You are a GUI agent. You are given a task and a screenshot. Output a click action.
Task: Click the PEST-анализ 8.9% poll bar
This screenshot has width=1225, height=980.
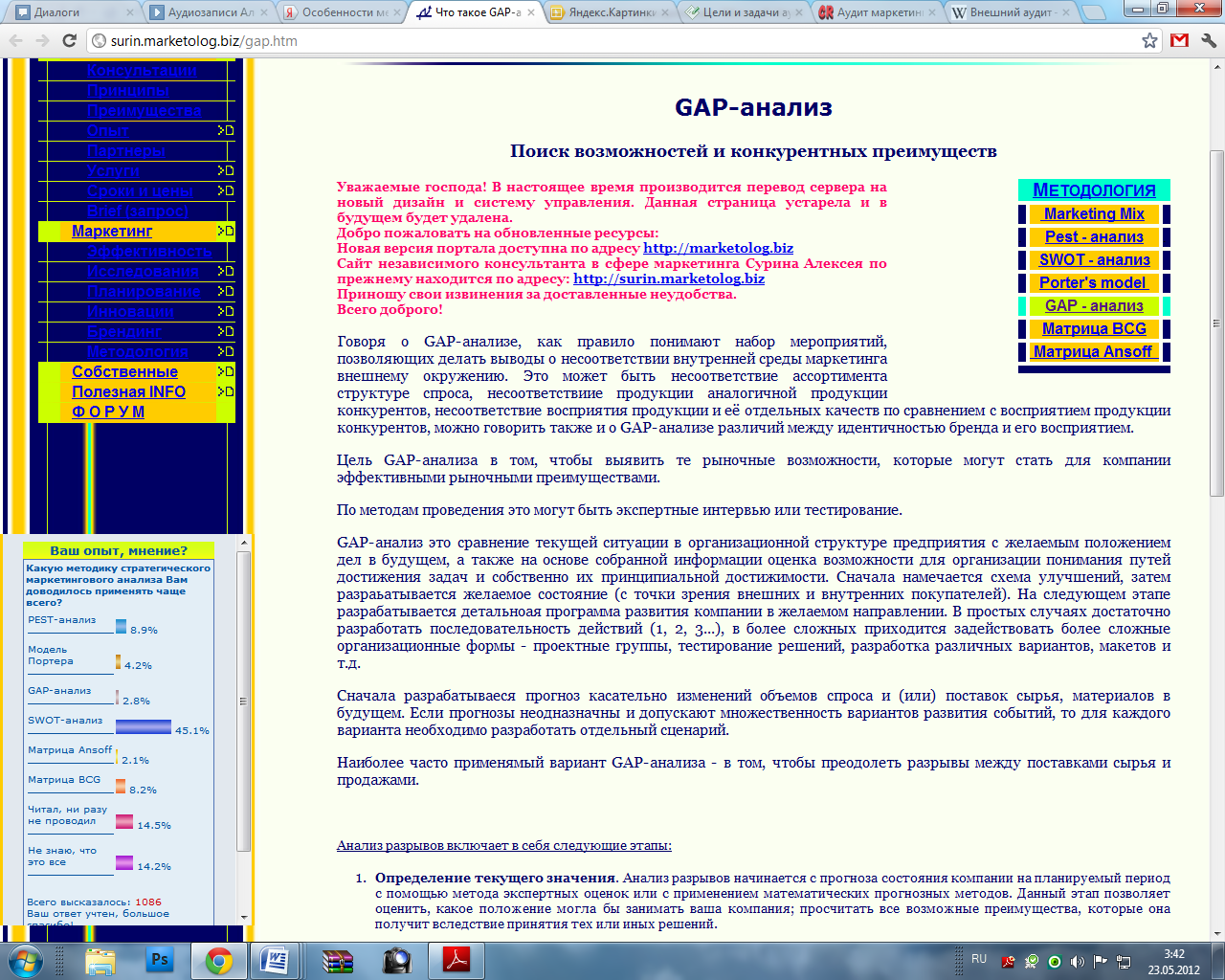pyautogui.click(x=122, y=627)
